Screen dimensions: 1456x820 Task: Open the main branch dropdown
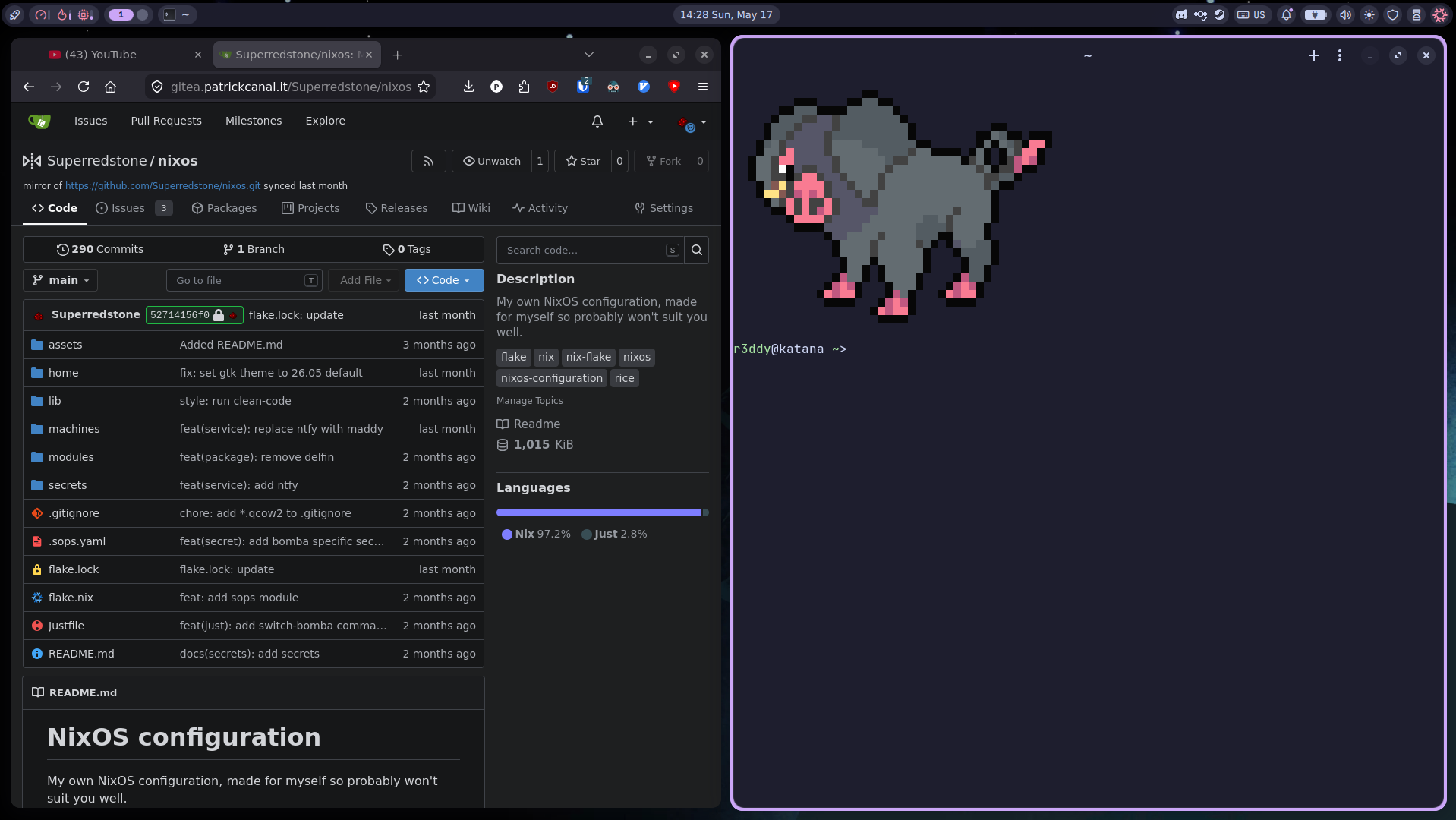click(61, 280)
